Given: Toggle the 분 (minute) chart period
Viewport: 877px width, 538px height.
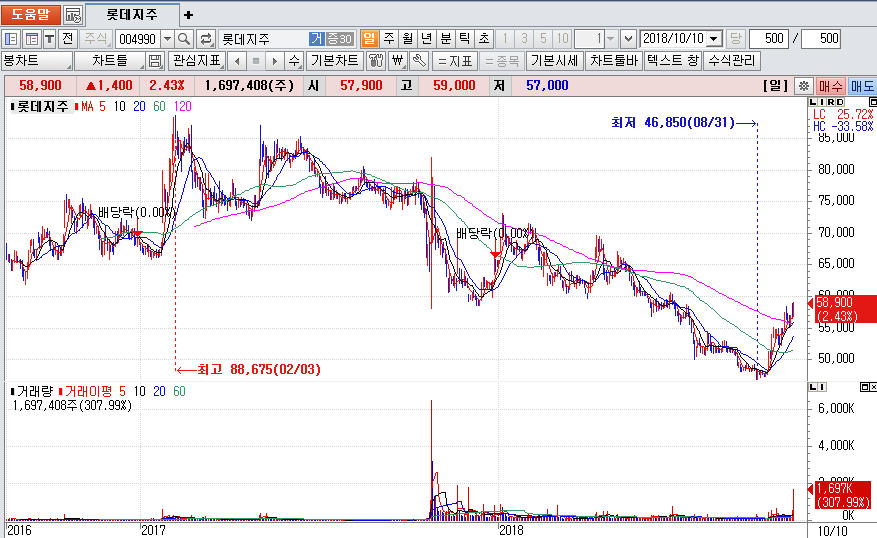Looking at the screenshot, I should click(446, 38).
